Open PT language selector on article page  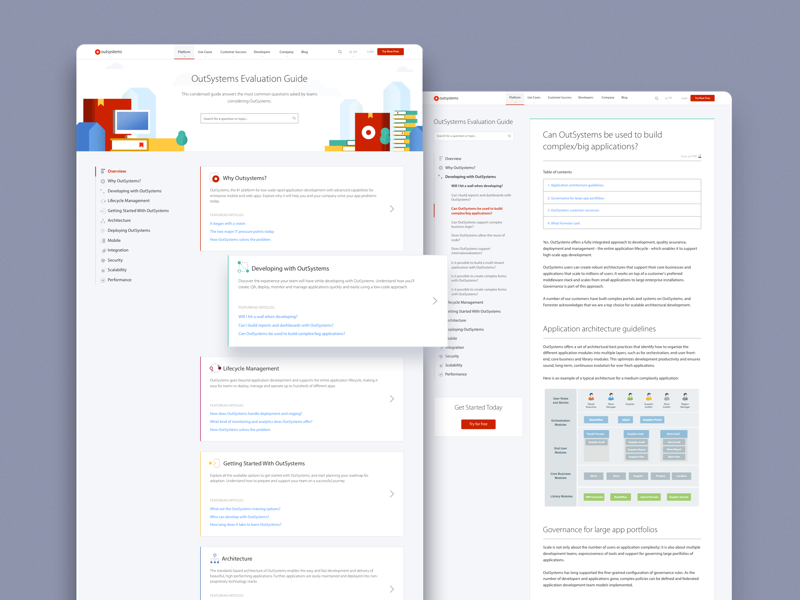coord(668,98)
